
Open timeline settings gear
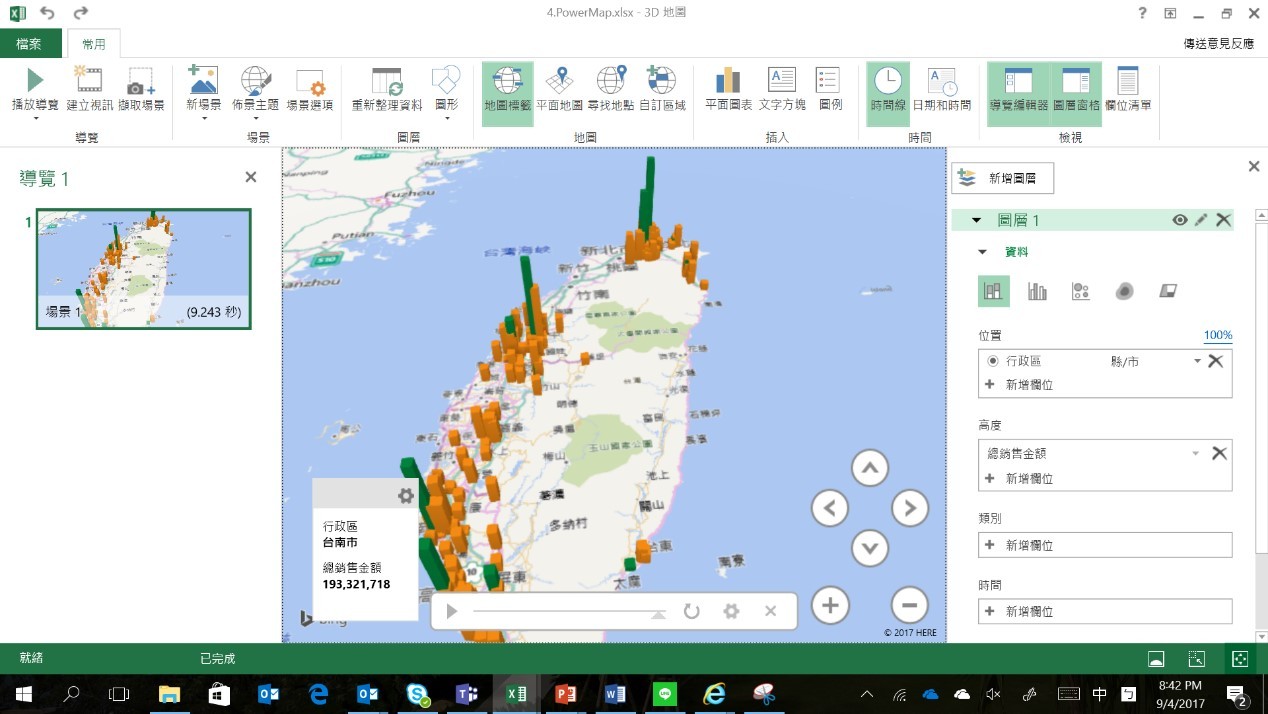[x=731, y=611]
